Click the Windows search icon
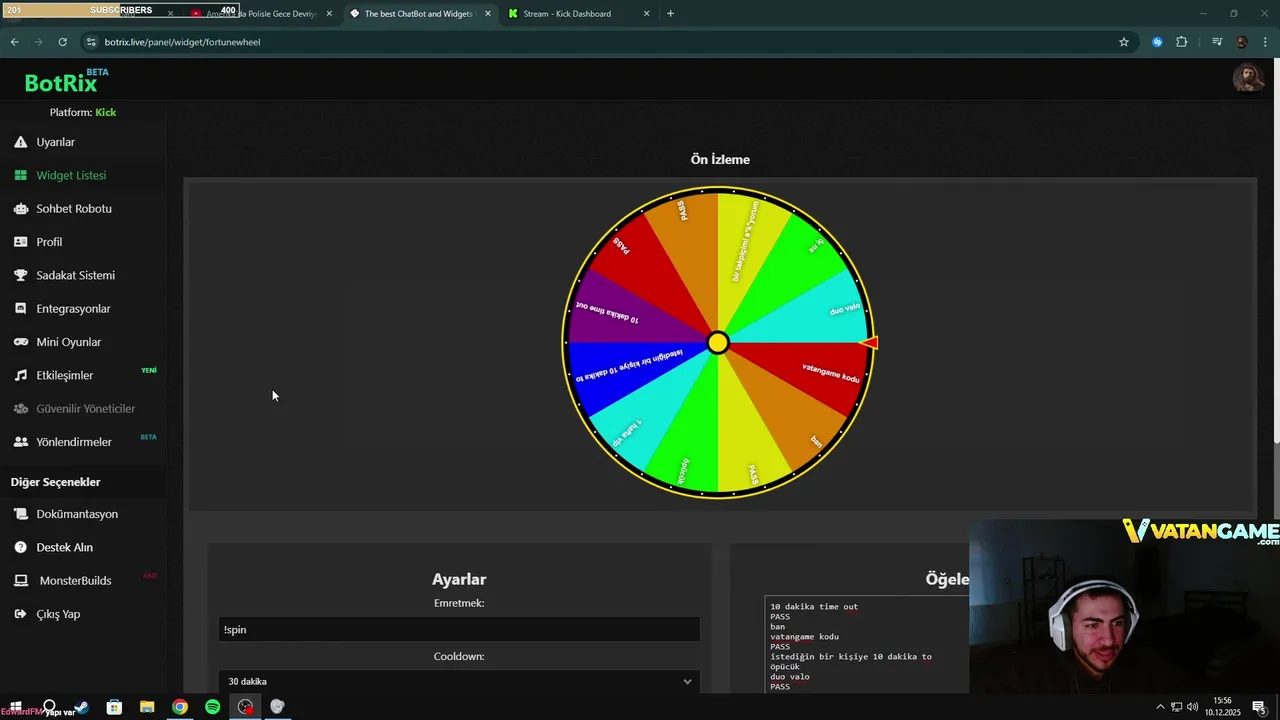Viewport: 1280px width, 720px height. point(49,707)
